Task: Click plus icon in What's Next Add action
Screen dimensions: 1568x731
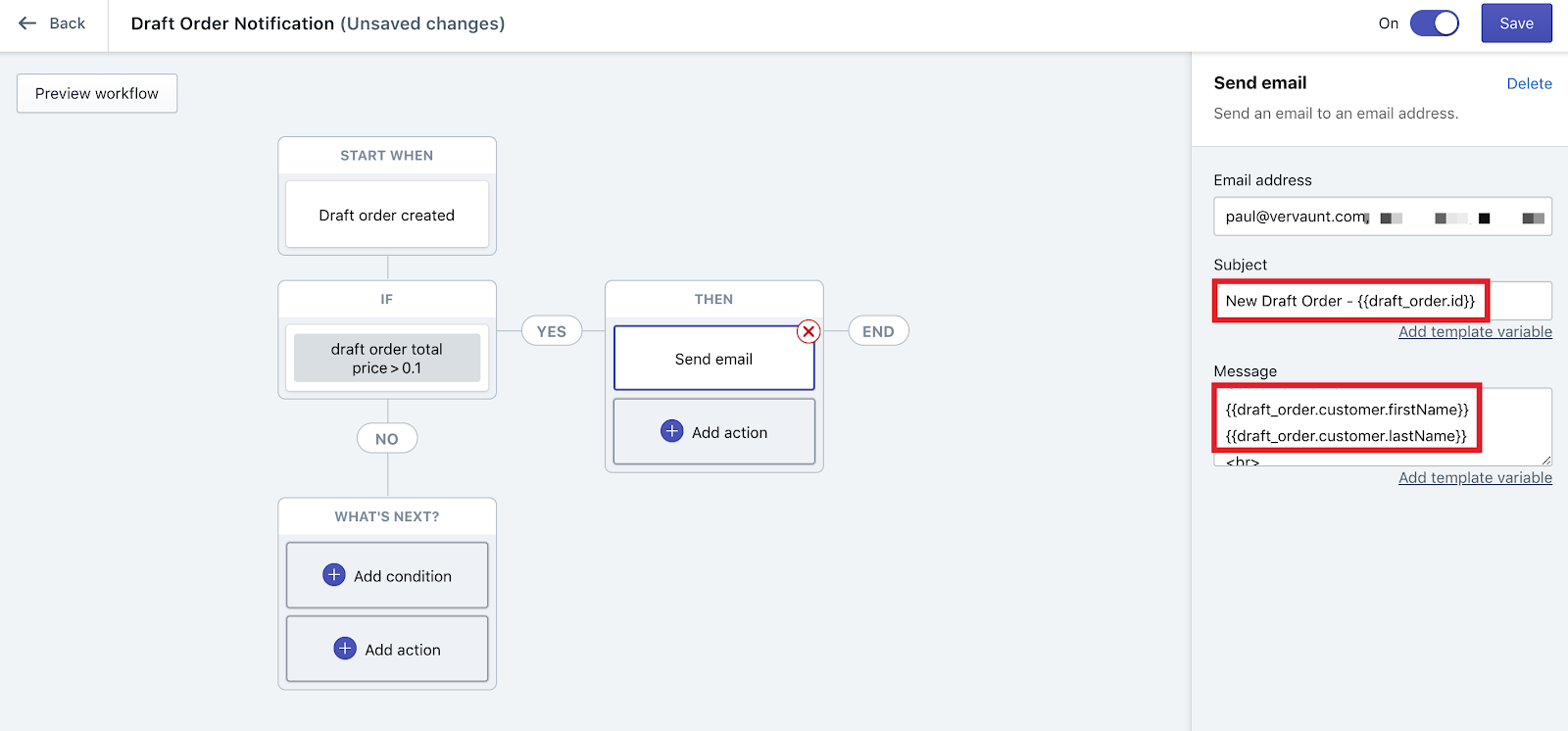Action: click(345, 649)
